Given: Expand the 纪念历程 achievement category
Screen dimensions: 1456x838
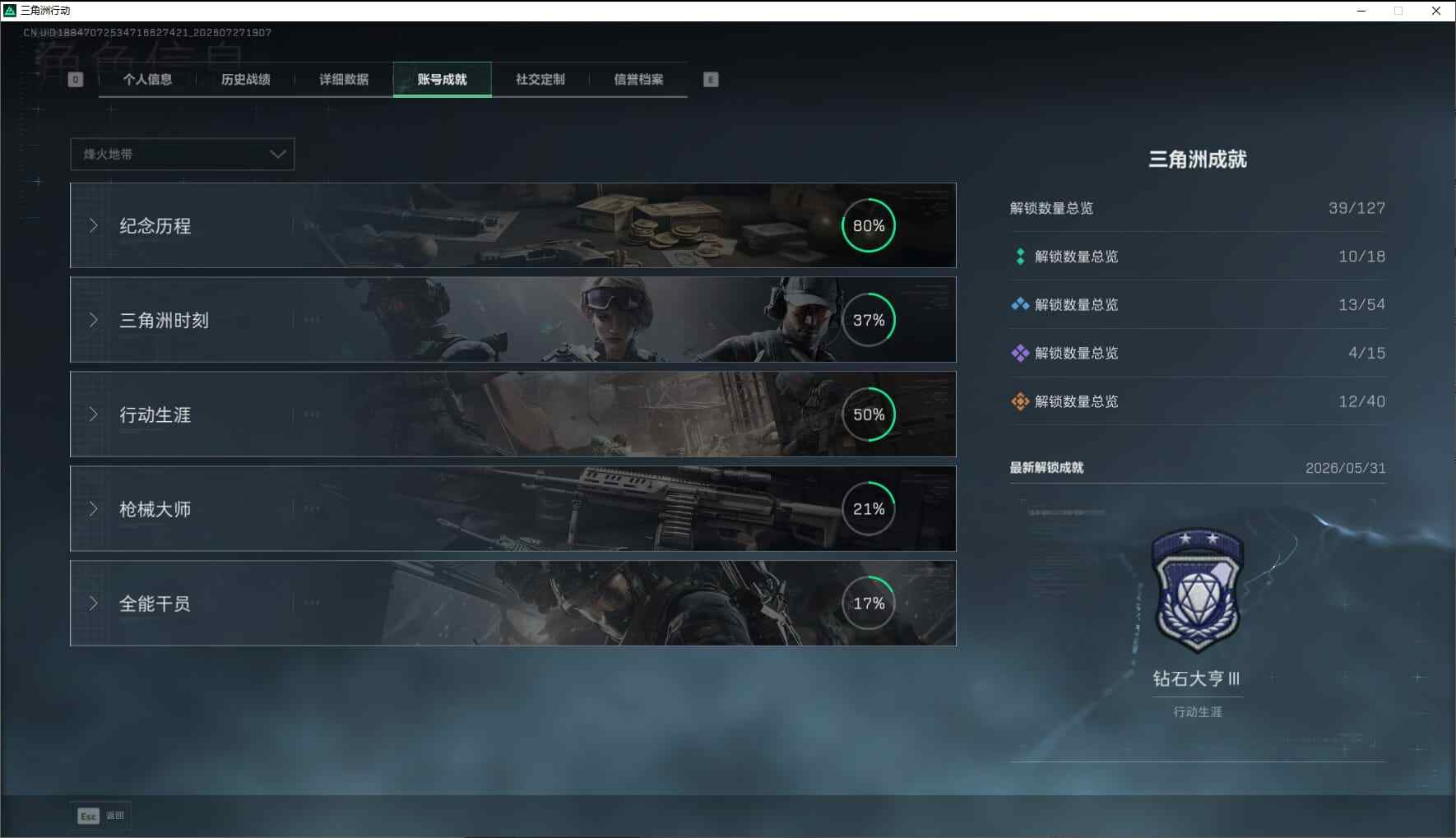Looking at the screenshot, I should tap(512, 225).
